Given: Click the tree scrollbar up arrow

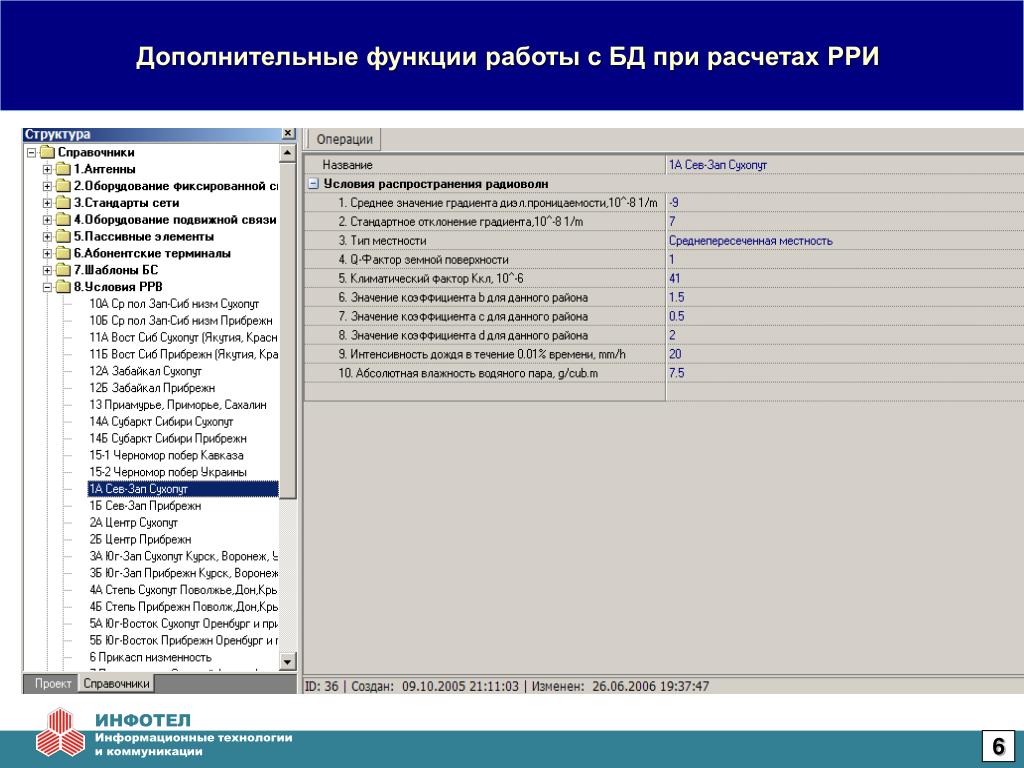Looking at the screenshot, I should (287, 153).
